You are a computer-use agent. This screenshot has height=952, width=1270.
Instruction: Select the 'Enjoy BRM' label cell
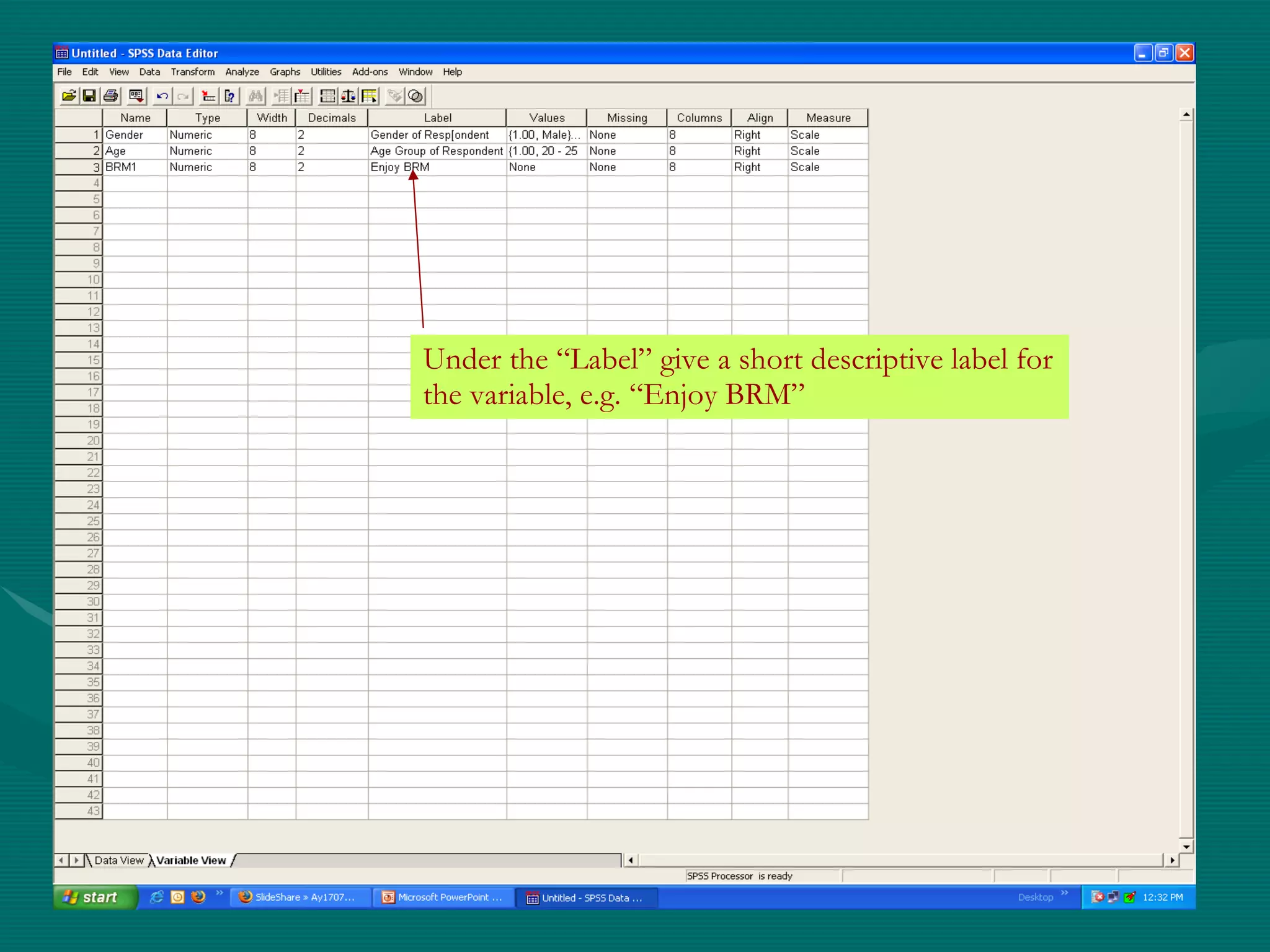[x=437, y=167]
